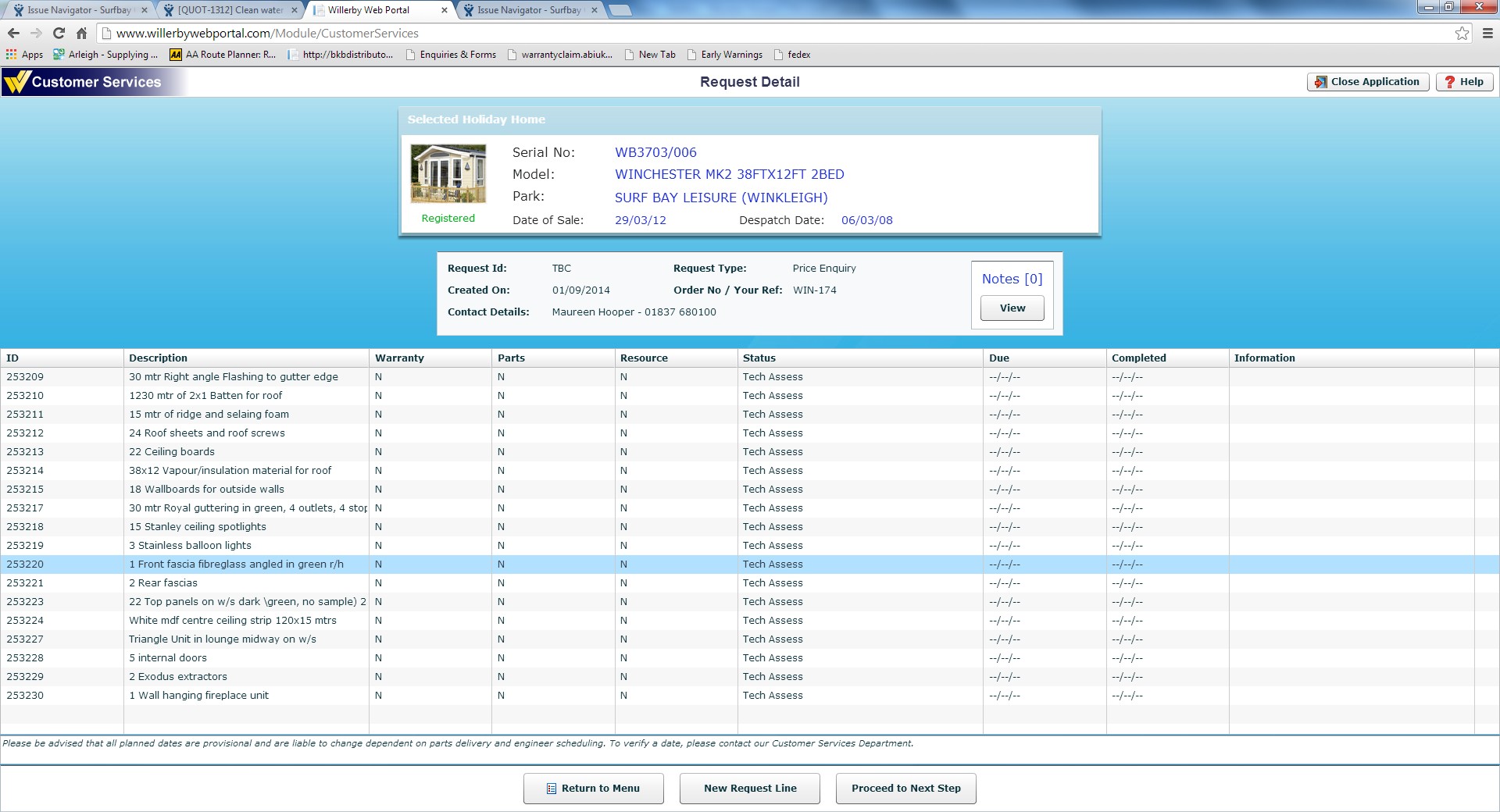Click the holiday home thumbnail image

click(448, 173)
